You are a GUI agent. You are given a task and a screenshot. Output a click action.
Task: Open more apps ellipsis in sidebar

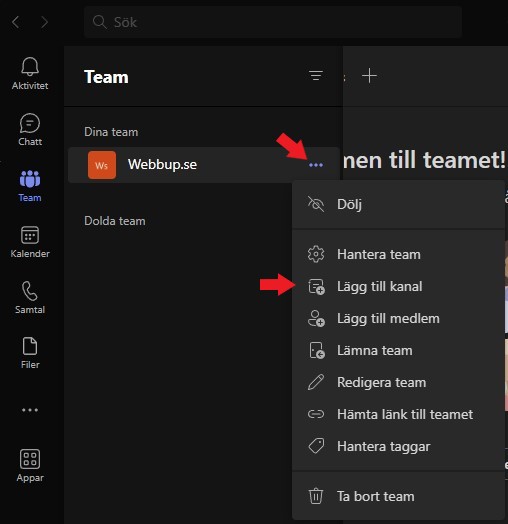coord(30,410)
